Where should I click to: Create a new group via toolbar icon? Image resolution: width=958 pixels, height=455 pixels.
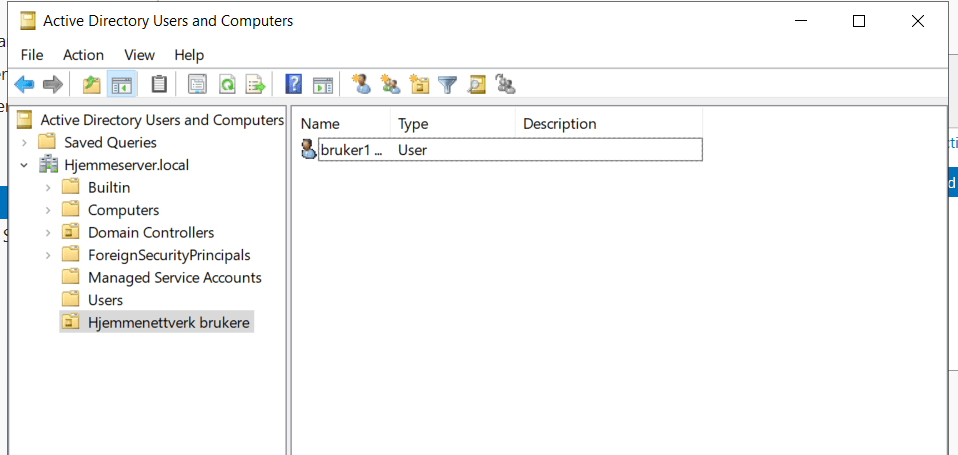[x=391, y=85]
